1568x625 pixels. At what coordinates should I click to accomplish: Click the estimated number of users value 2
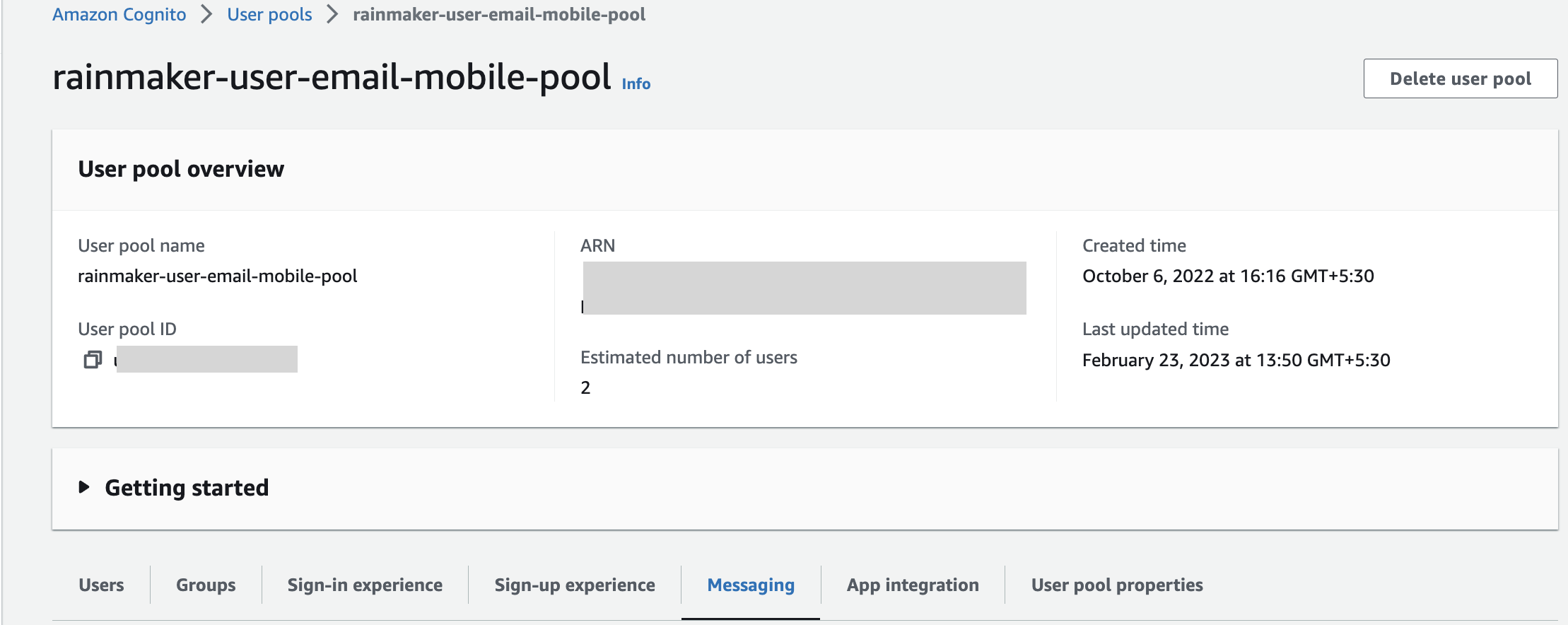585,387
